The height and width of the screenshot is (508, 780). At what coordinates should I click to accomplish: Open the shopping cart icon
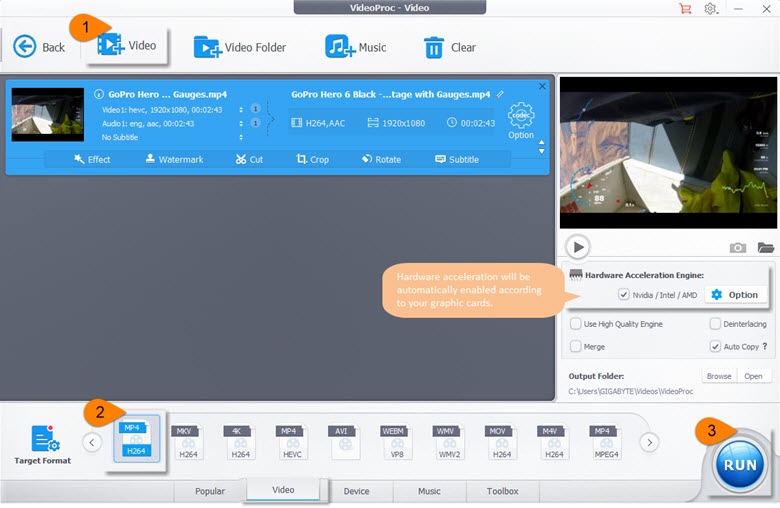pos(685,9)
